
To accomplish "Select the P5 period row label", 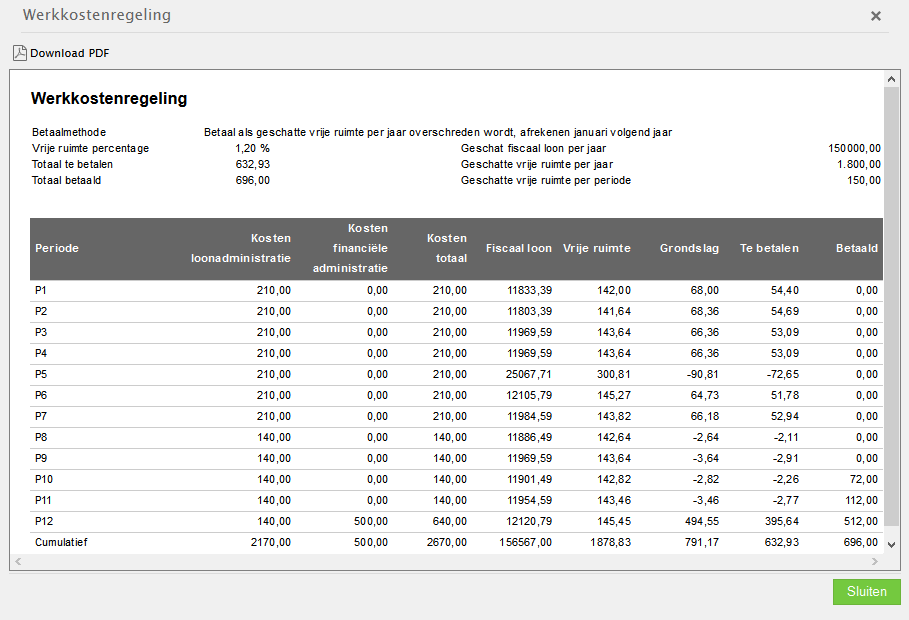I will coord(41,374).
